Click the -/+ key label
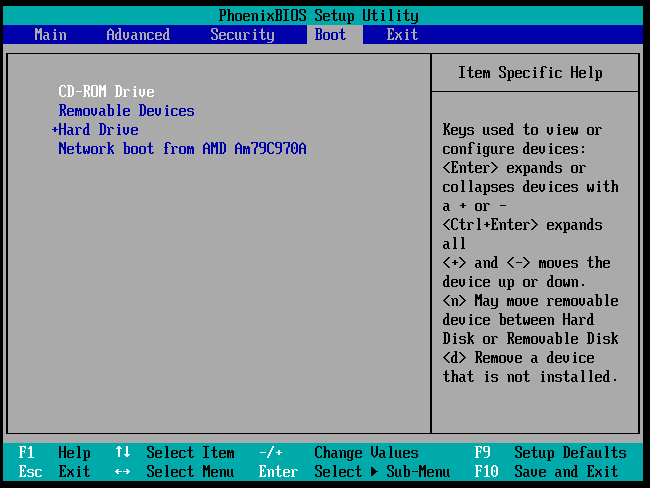This screenshot has width=650, height=488. coord(270,452)
